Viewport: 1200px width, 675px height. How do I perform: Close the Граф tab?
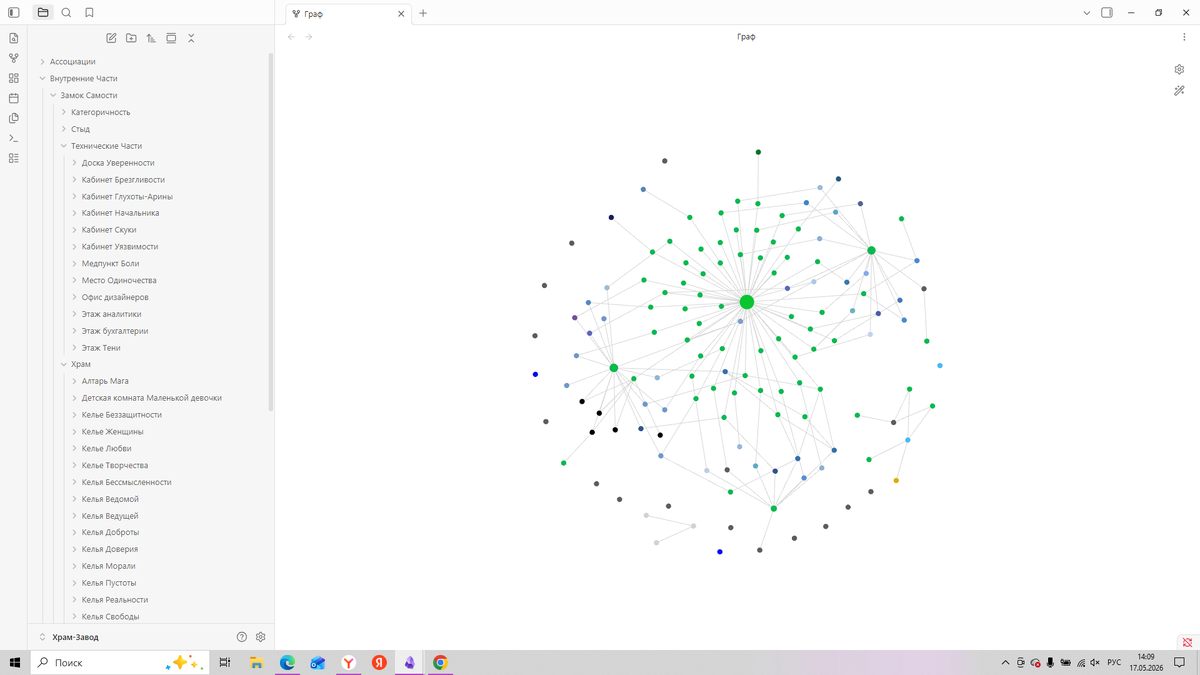[x=402, y=14]
